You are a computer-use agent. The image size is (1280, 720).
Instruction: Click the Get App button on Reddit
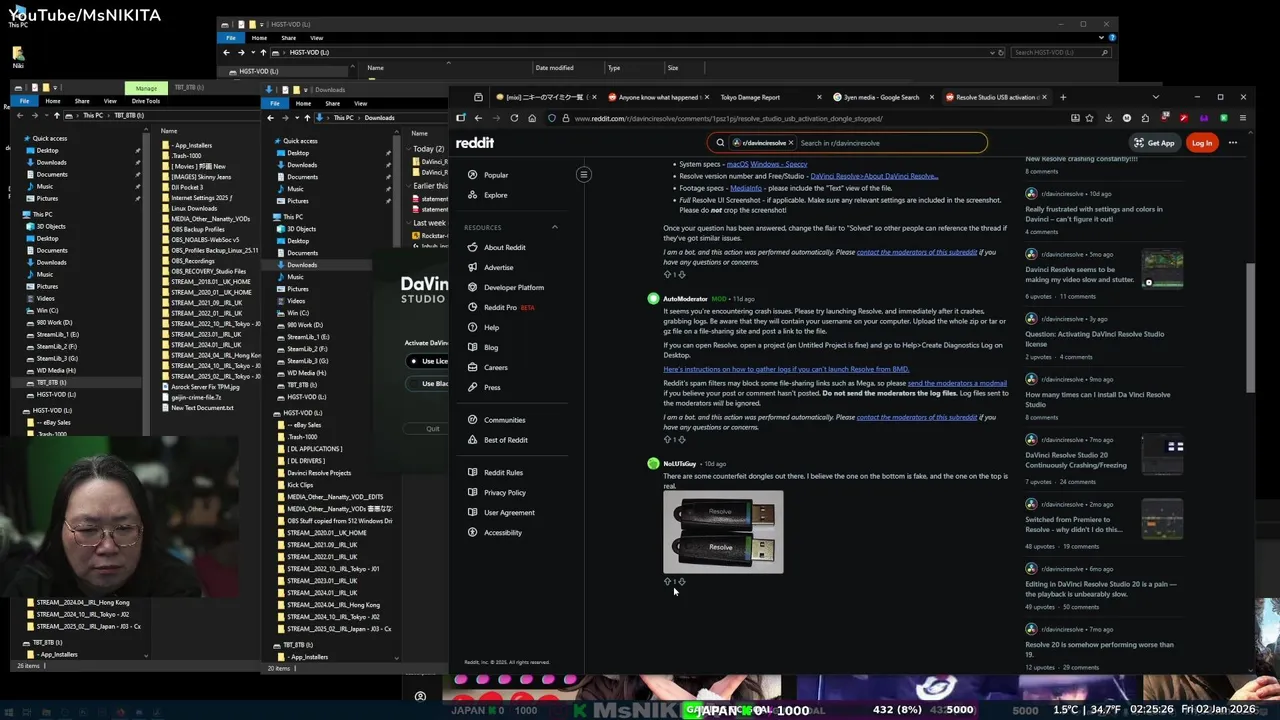tap(1154, 143)
